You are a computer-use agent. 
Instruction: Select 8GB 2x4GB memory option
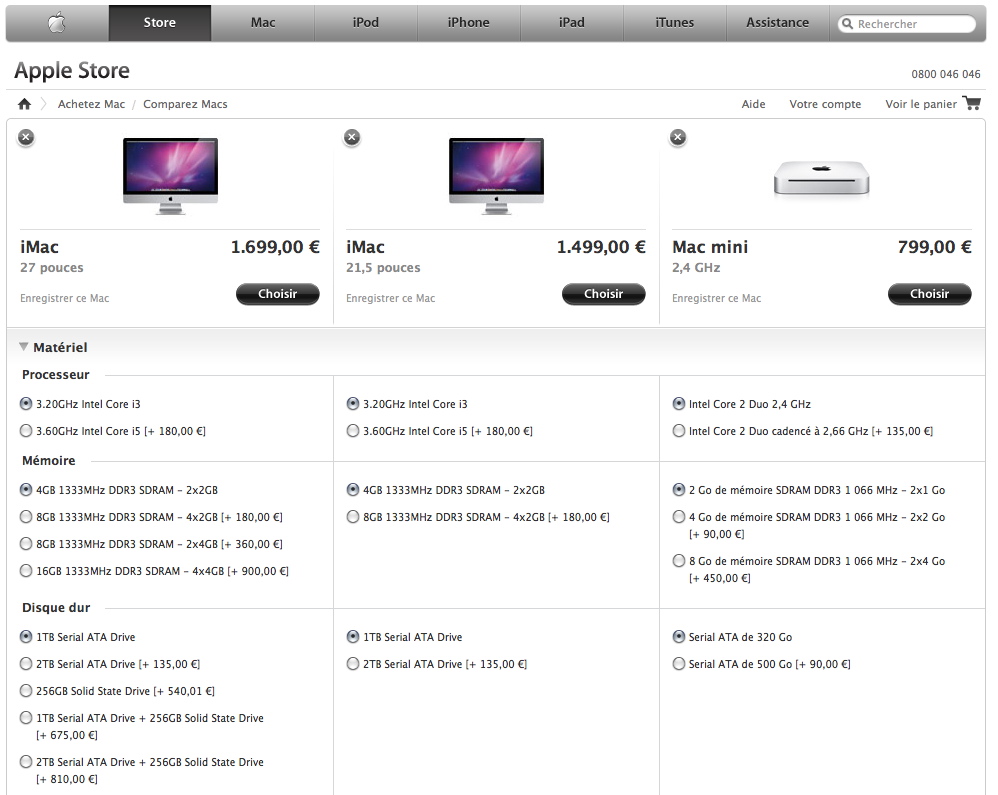(26, 544)
